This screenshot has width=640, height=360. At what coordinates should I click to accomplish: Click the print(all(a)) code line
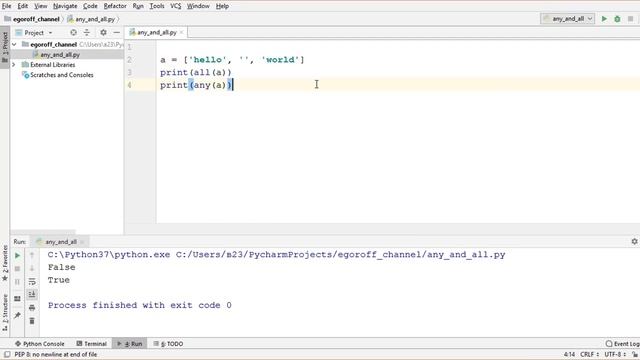pyautogui.click(x=196, y=72)
